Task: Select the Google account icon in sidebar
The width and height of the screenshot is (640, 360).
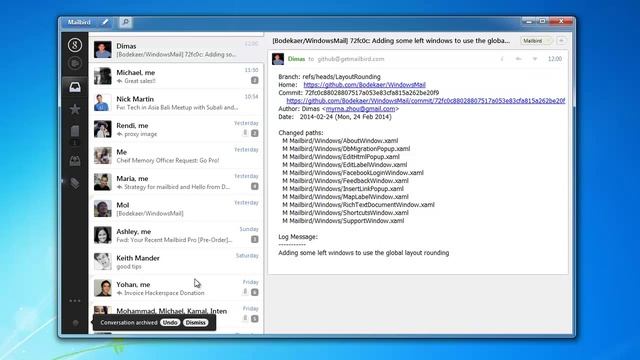Action: (75, 45)
